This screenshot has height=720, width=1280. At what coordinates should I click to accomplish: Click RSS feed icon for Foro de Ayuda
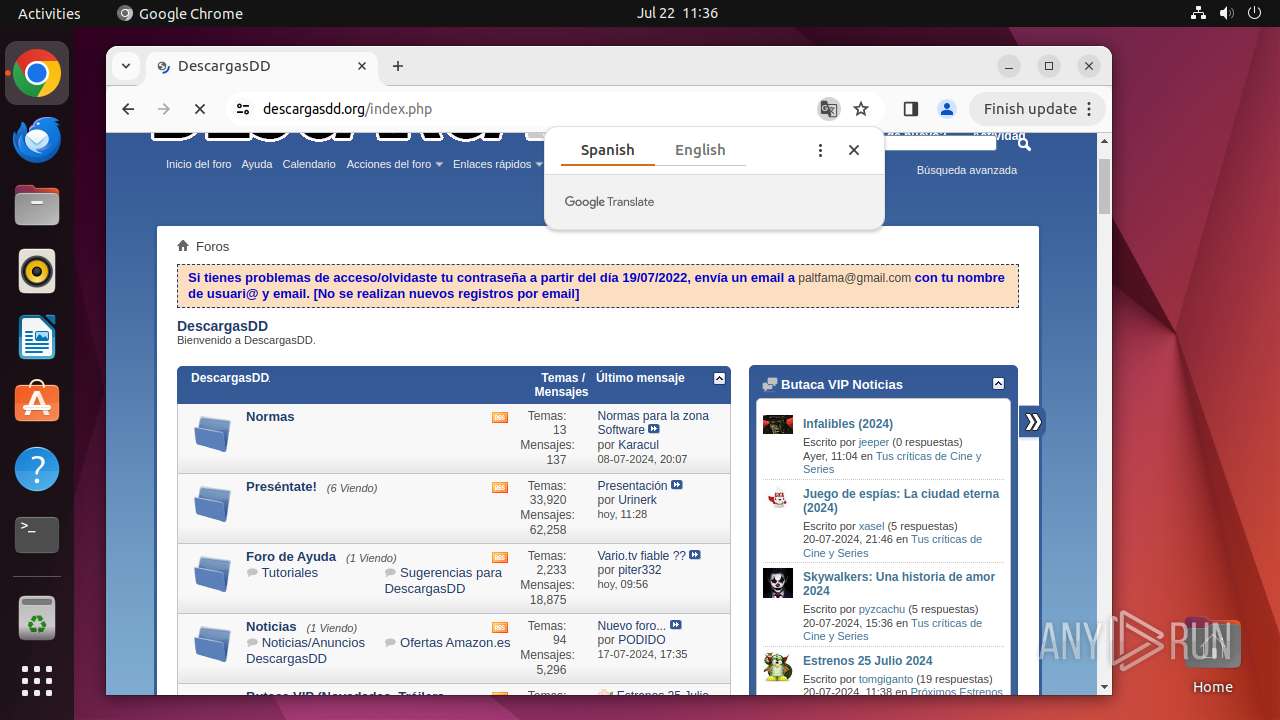500,558
